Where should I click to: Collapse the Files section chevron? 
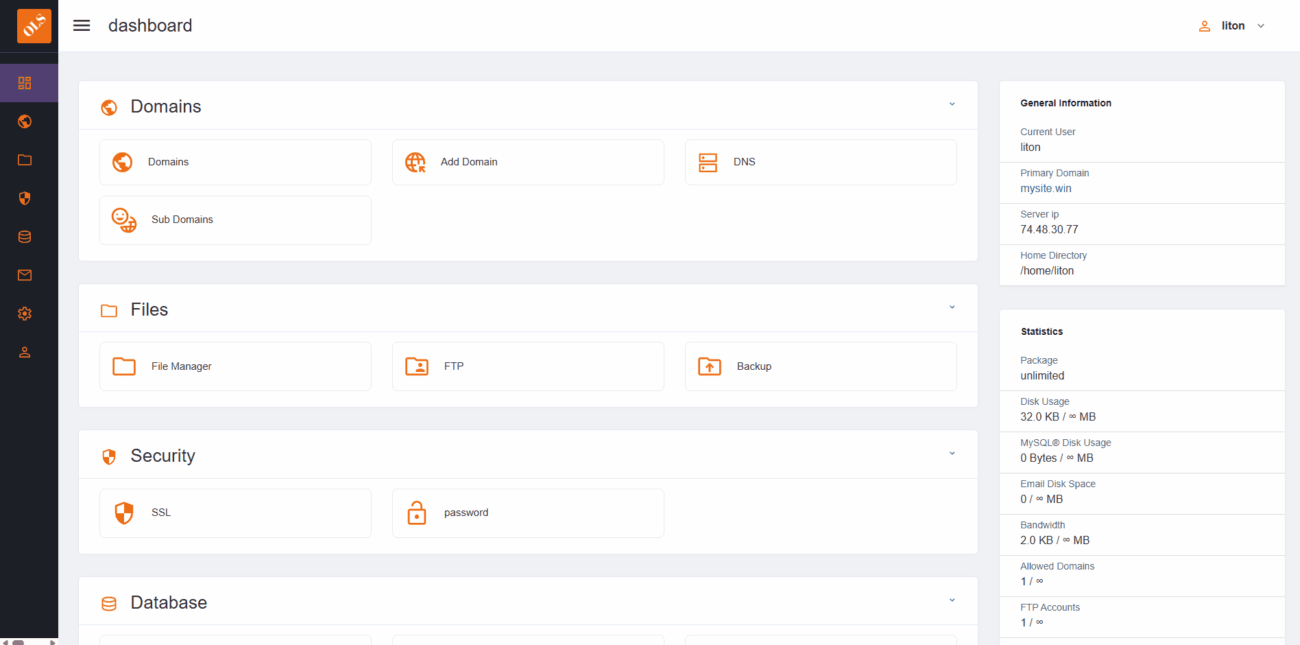coord(951,307)
